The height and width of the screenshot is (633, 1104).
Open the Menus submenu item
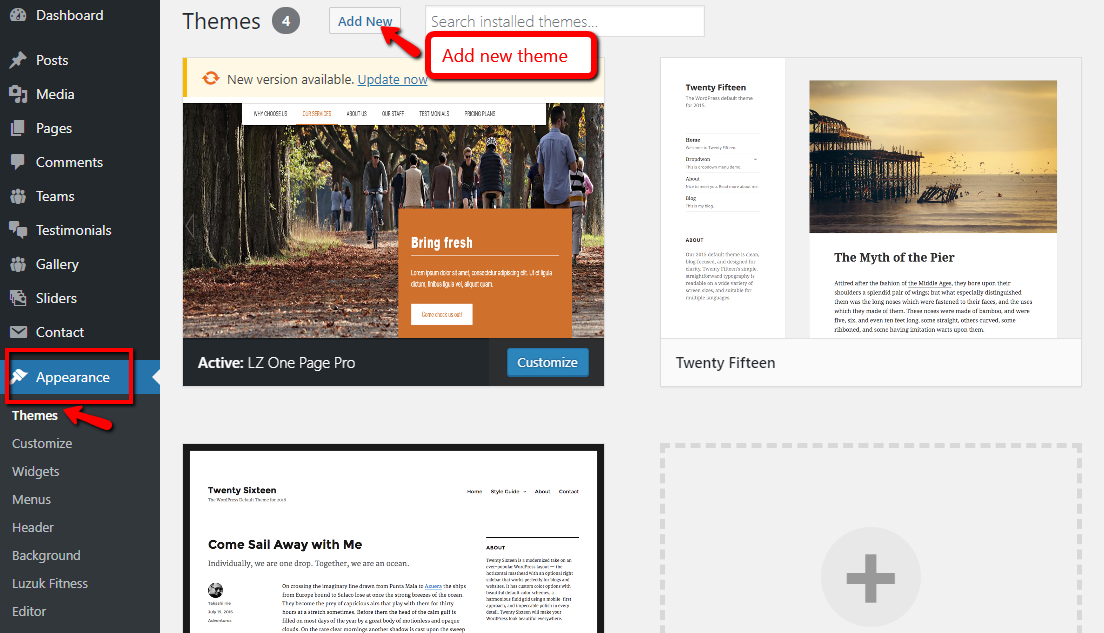[31, 499]
